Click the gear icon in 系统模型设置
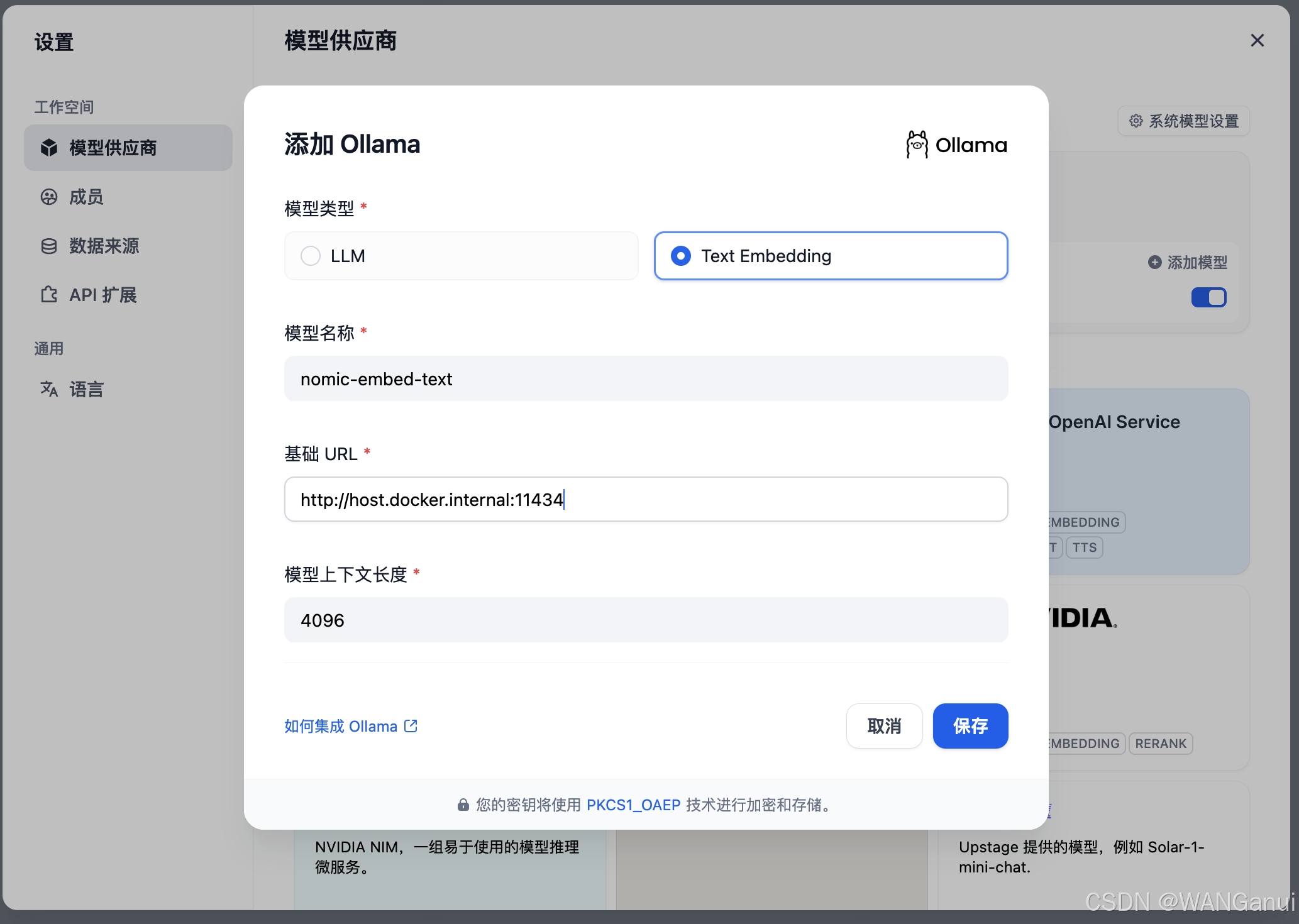1299x924 pixels. point(1136,121)
